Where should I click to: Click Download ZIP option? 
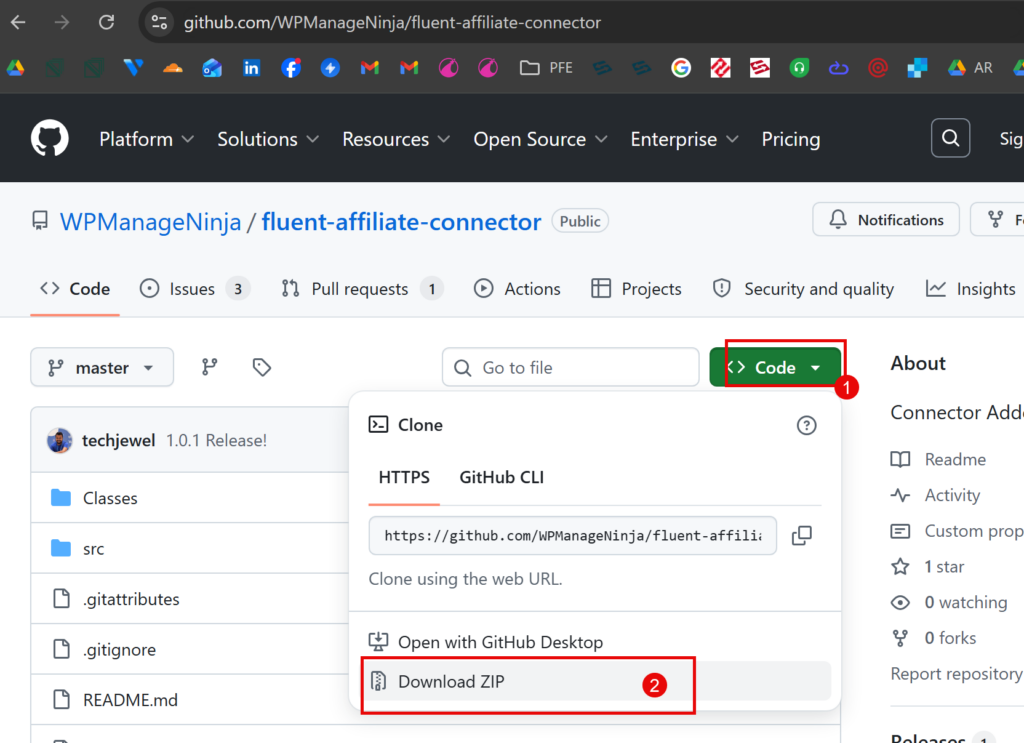point(451,682)
